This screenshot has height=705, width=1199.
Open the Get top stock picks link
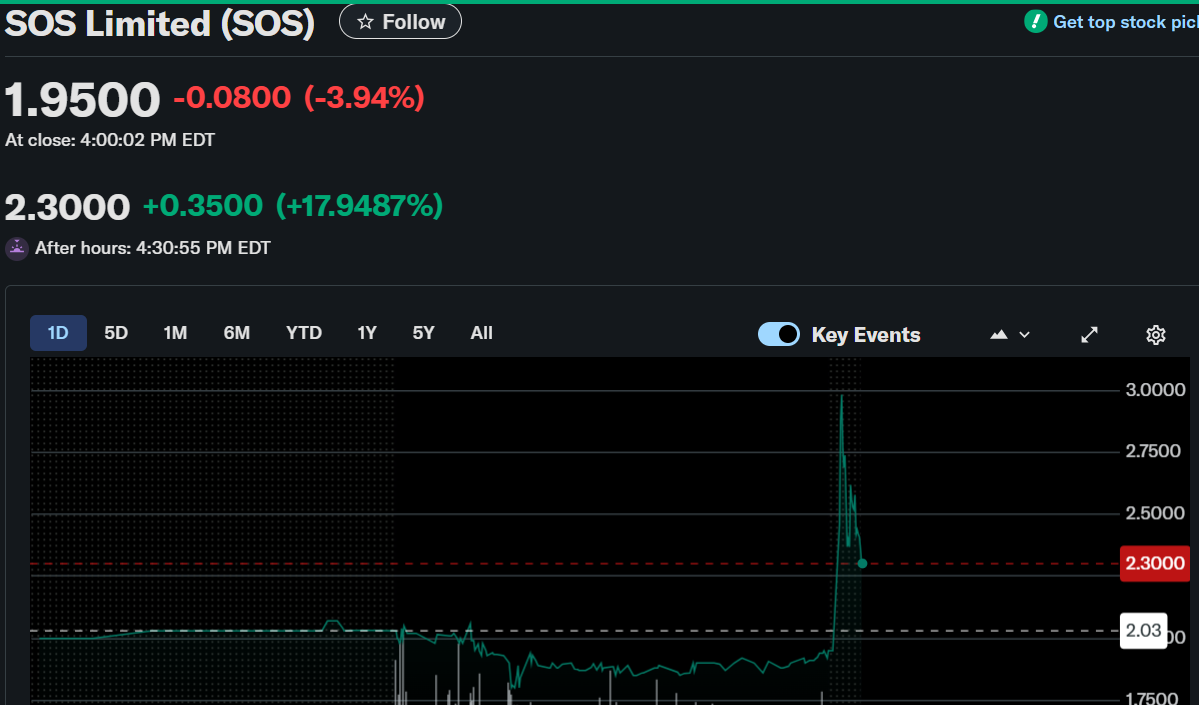pyautogui.click(x=1126, y=21)
